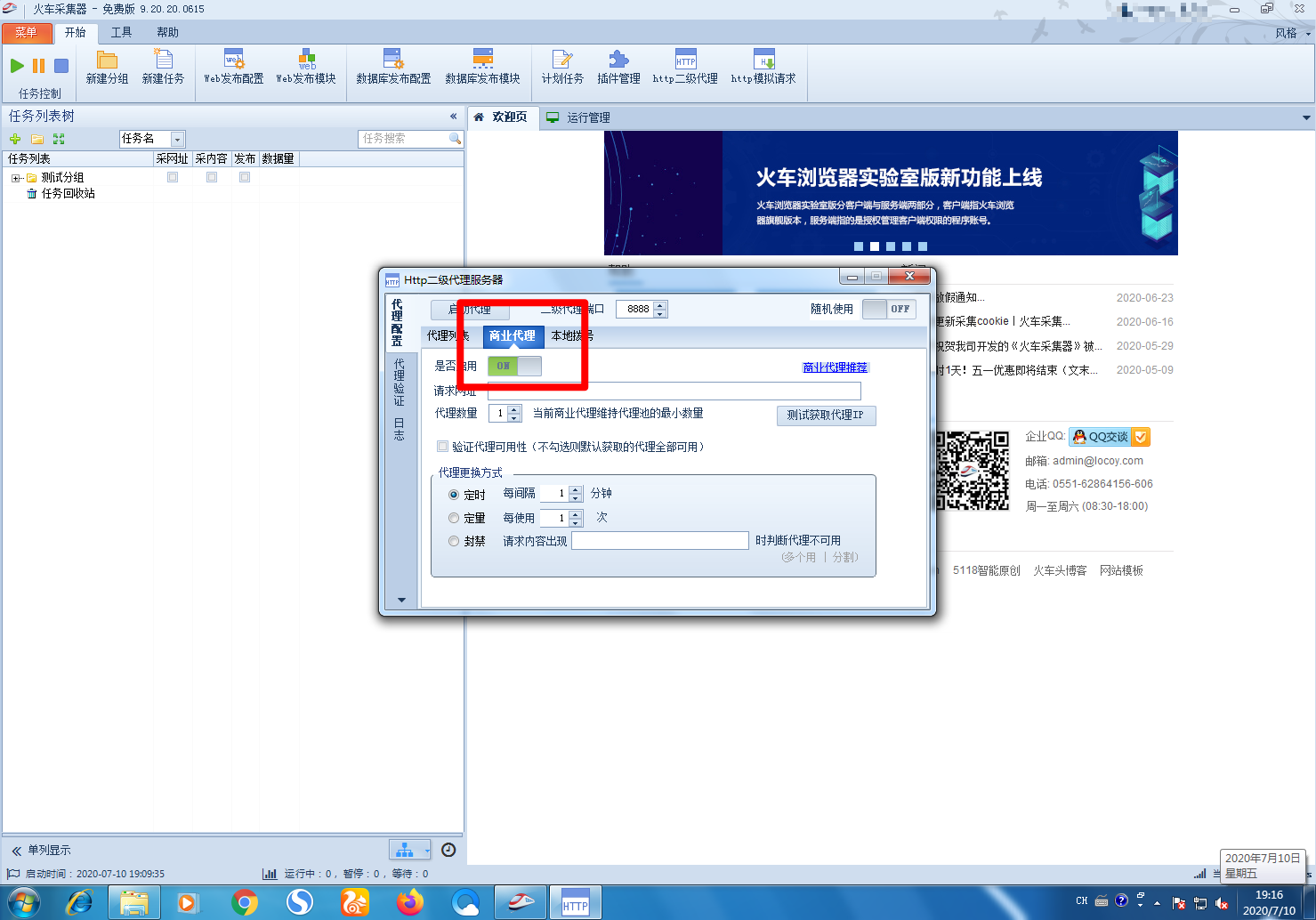
Task: Collapse the 任务列表树 panel
Action: (x=454, y=117)
